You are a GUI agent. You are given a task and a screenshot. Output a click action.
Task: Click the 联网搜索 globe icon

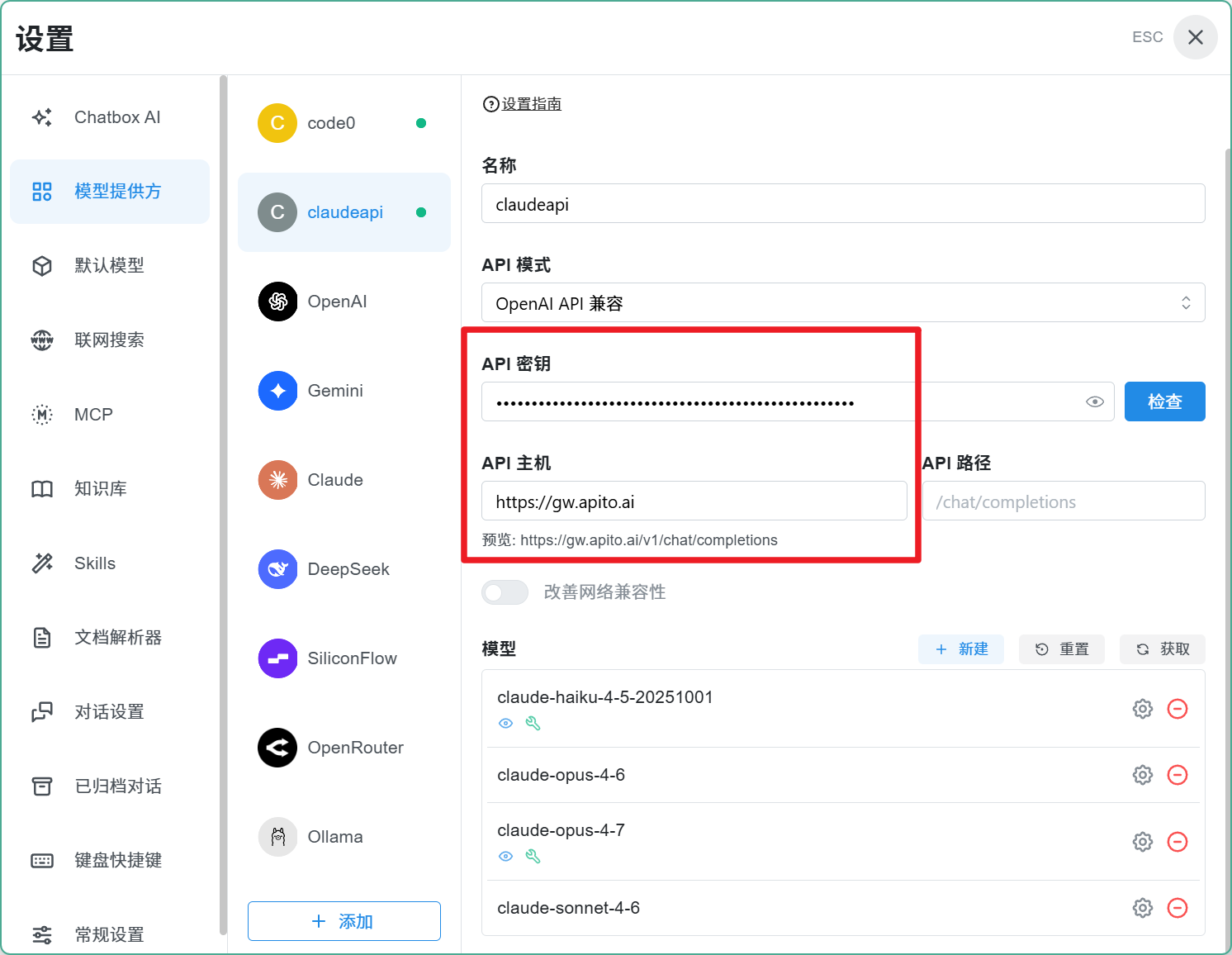click(x=42, y=340)
